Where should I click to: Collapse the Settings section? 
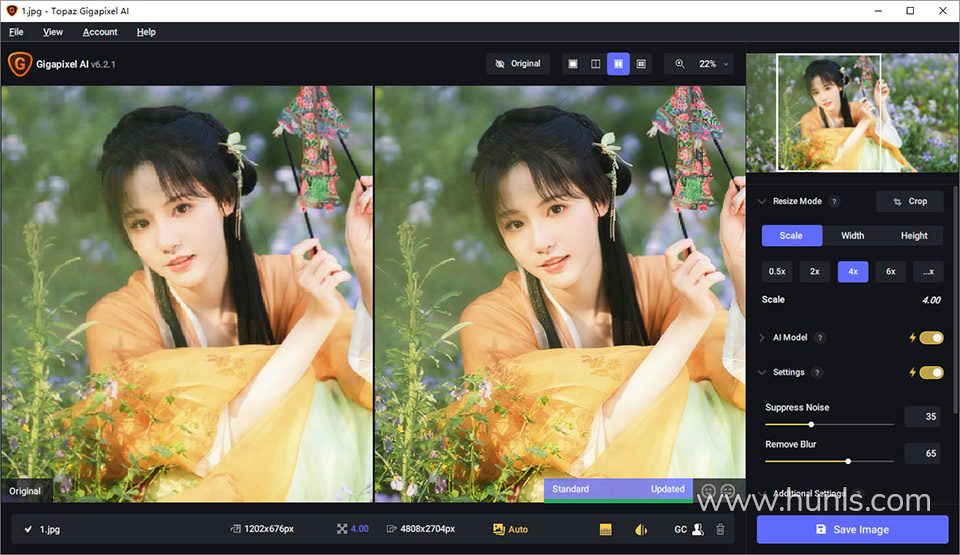[762, 372]
